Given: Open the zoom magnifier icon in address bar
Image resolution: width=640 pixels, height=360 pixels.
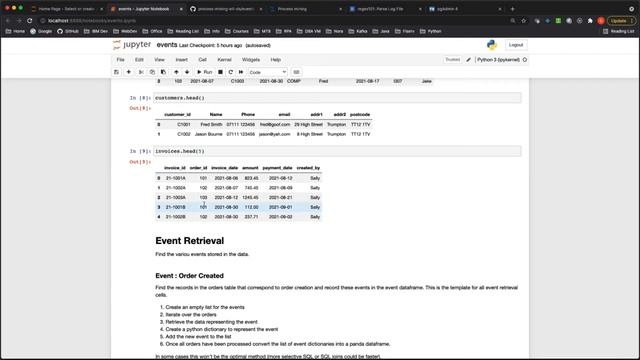Looking at the screenshot, I should [x=513, y=20].
